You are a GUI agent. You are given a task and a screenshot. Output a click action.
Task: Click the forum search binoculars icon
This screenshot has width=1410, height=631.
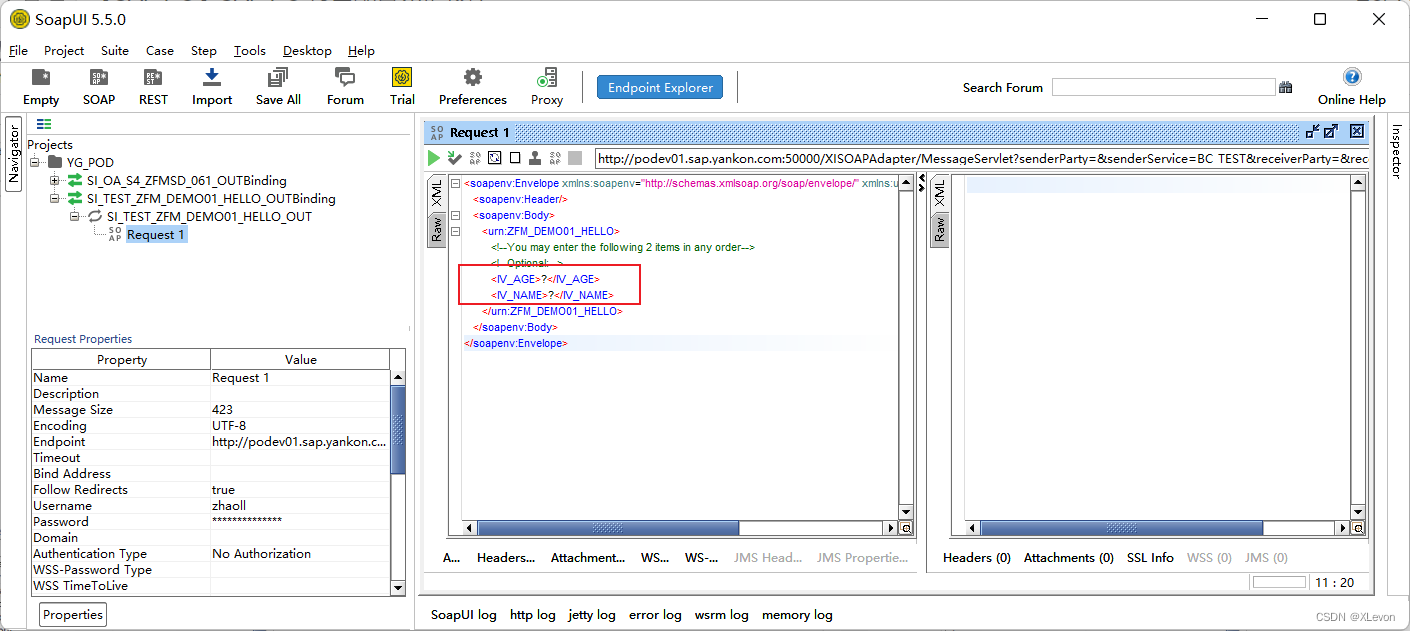click(1286, 88)
